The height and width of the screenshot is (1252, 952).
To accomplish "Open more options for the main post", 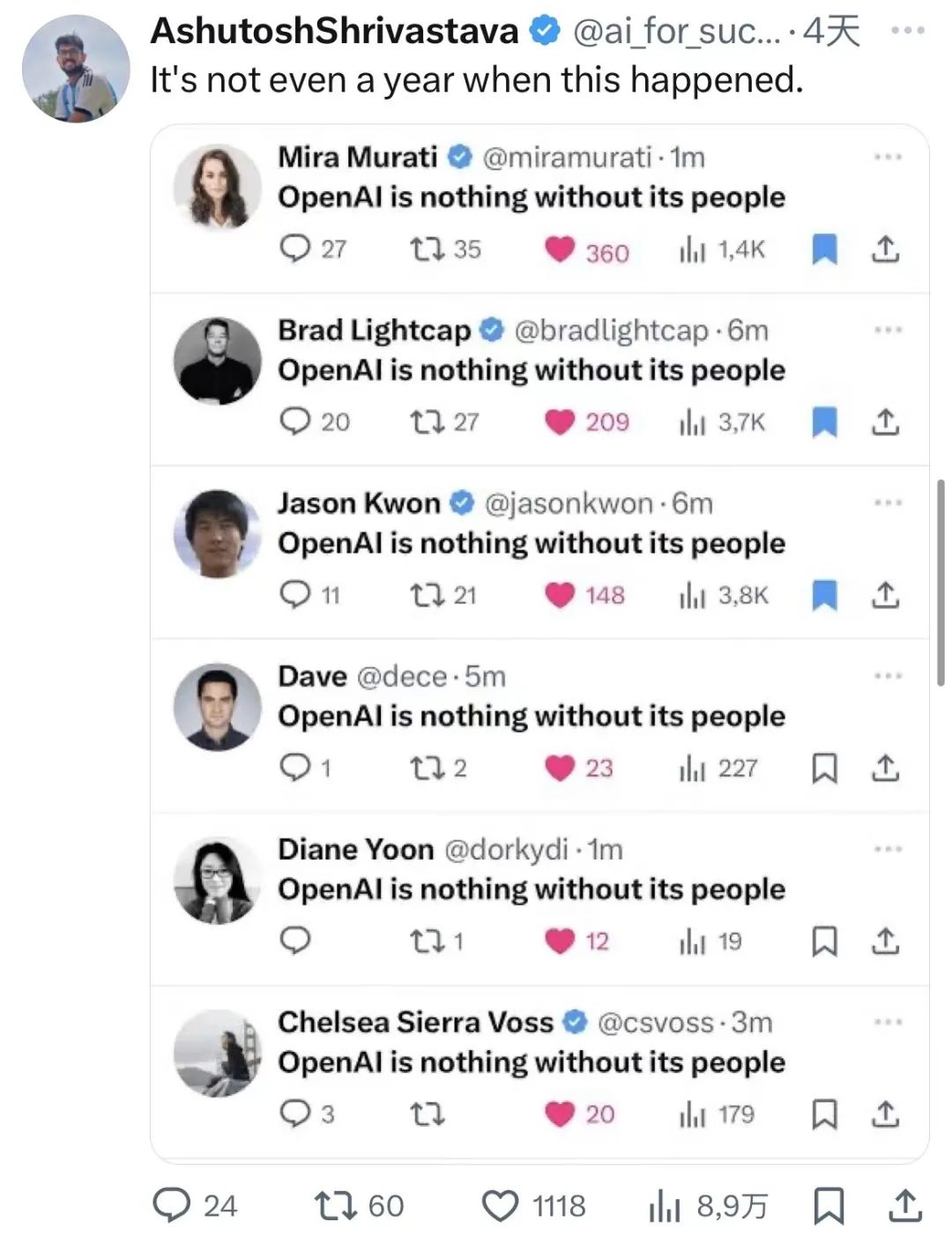I will (908, 31).
